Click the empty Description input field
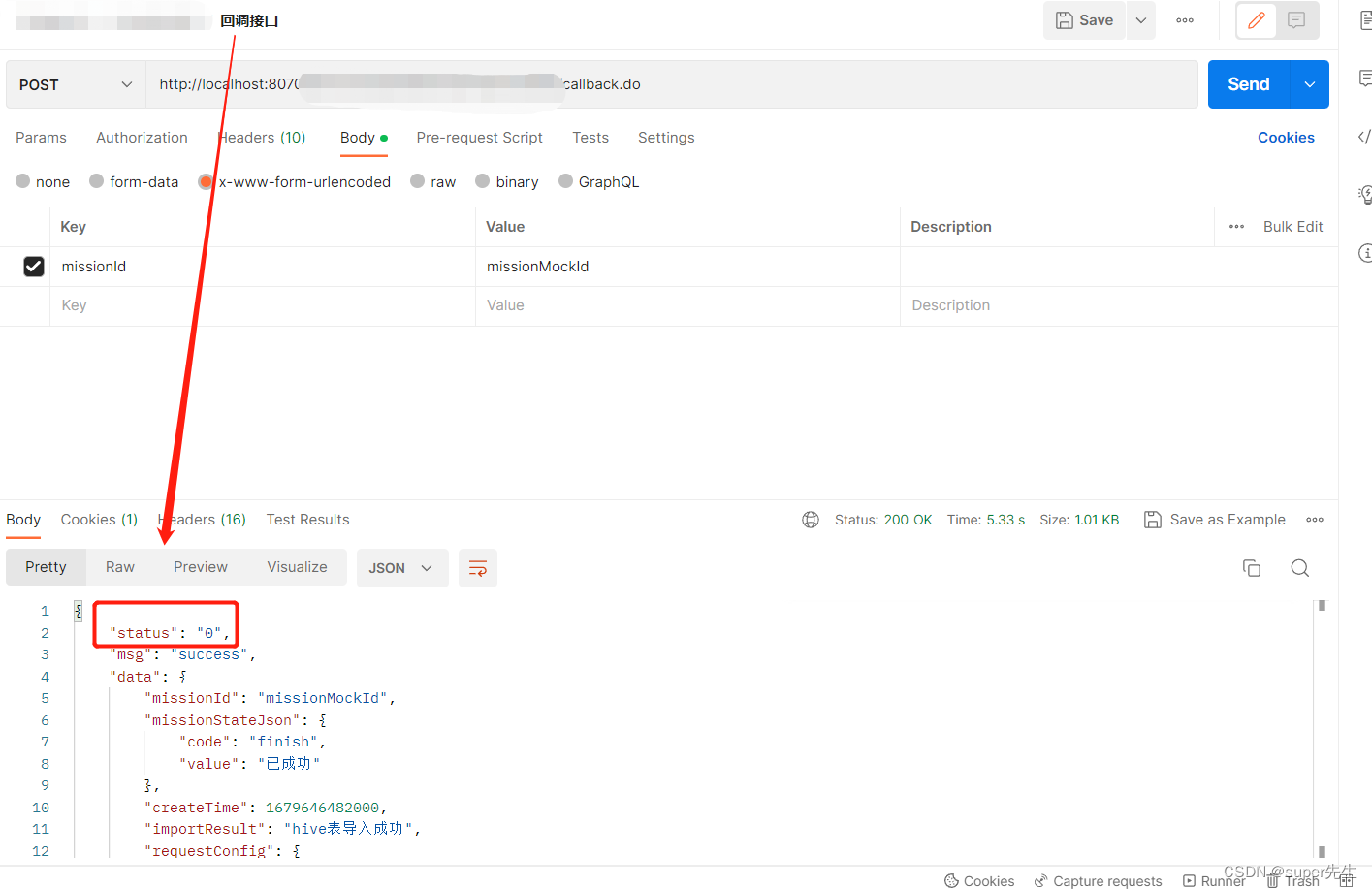 pyautogui.click(x=1119, y=305)
